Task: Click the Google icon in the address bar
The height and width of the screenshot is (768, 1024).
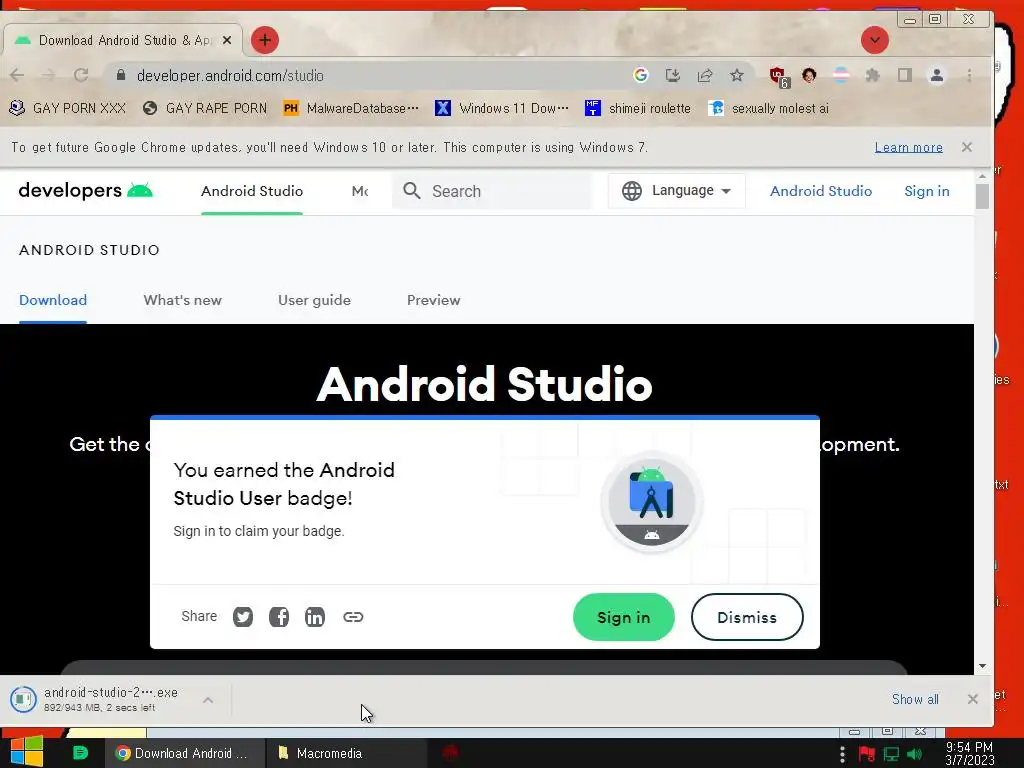Action: tap(641, 75)
